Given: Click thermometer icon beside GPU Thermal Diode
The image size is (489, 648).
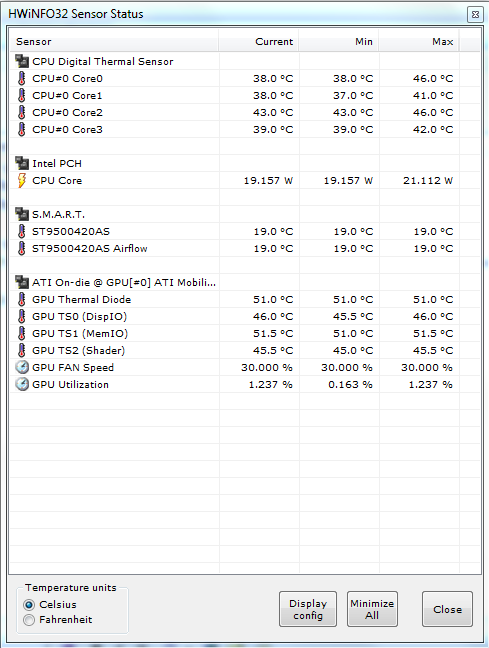Looking at the screenshot, I should pyautogui.click(x=21, y=299).
